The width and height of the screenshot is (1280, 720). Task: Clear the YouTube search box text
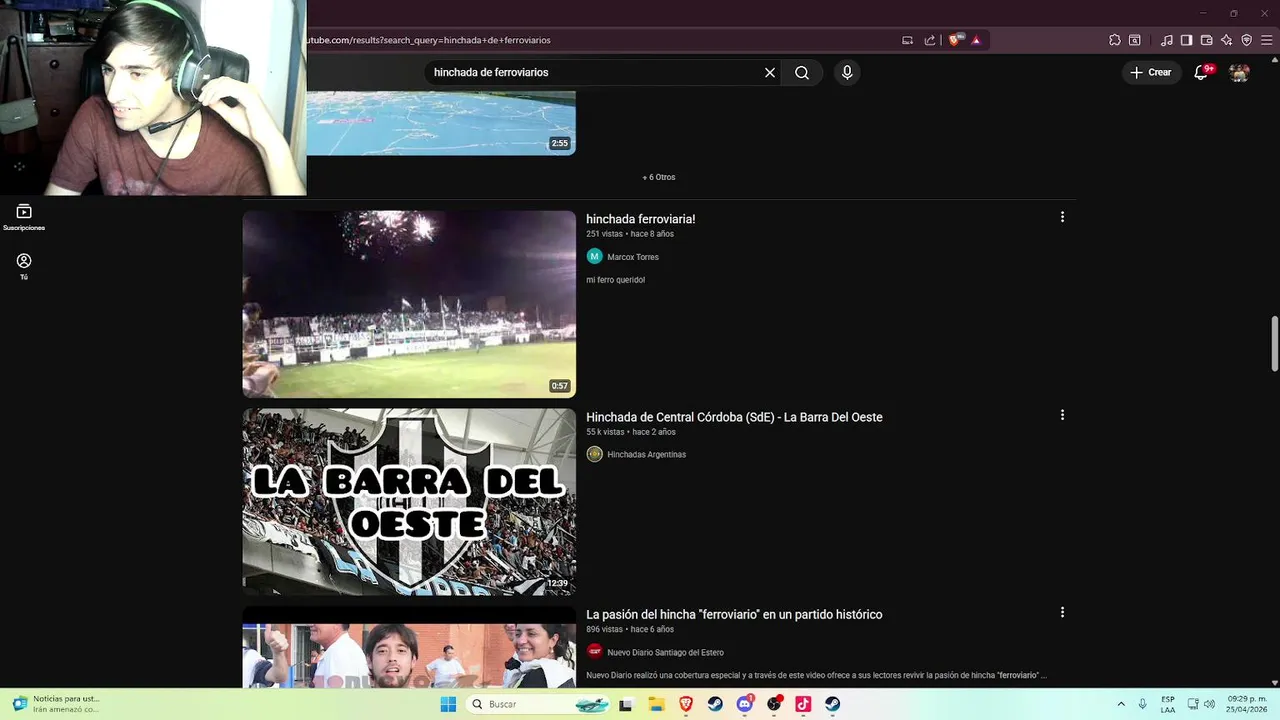pyautogui.click(x=770, y=72)
